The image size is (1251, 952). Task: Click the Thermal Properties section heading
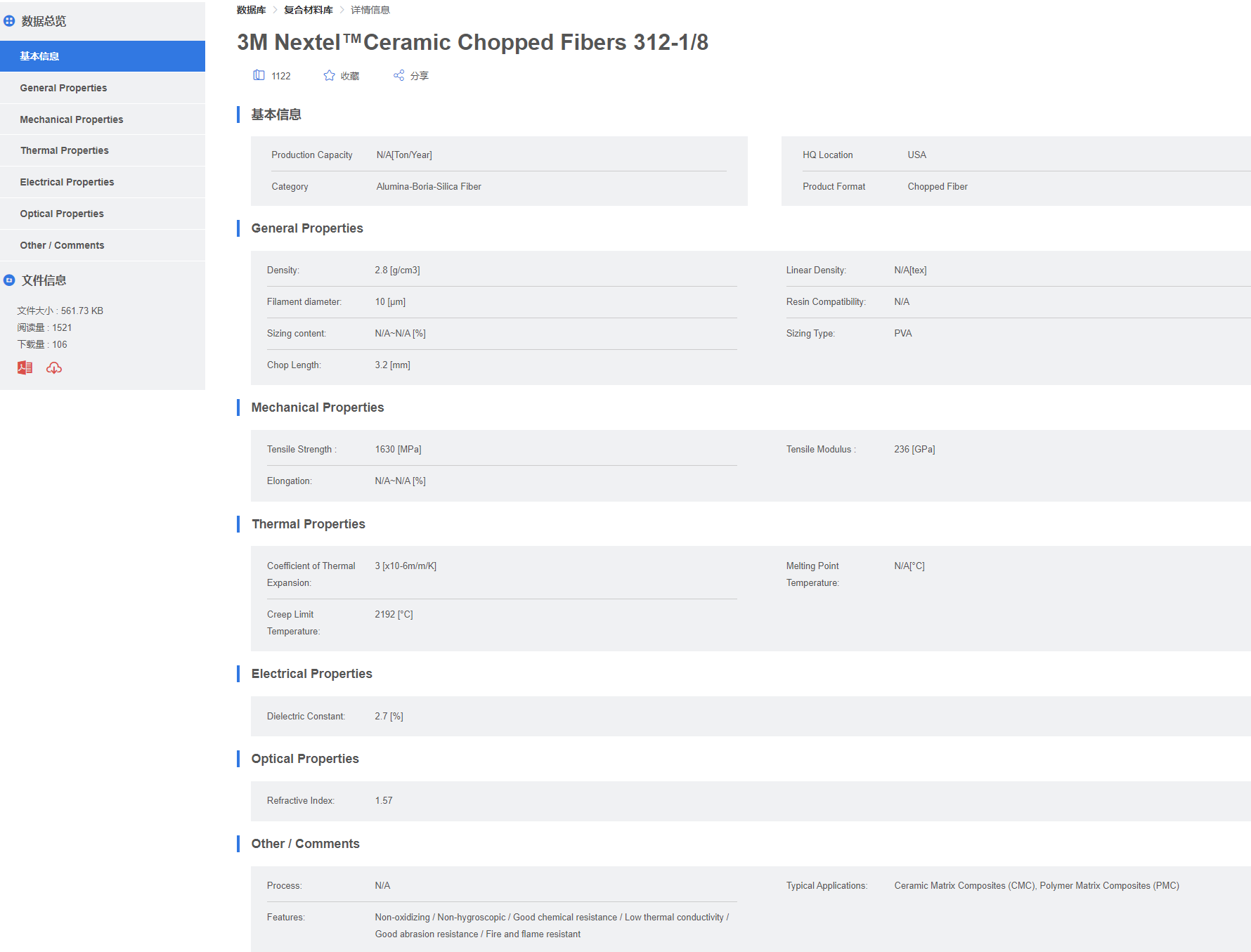pos(309,524)
